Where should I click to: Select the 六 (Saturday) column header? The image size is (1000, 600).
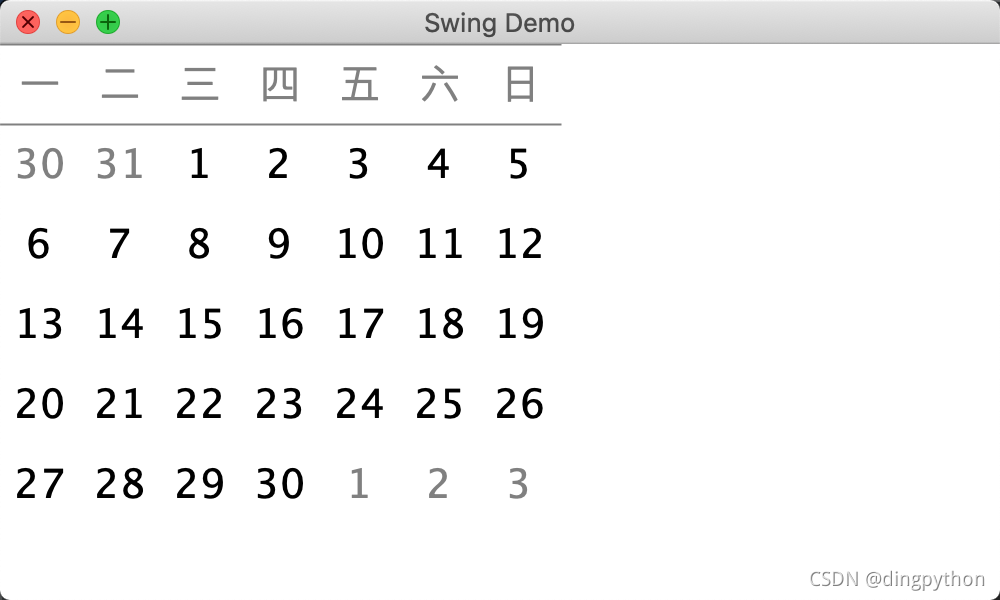pyautogui.click(x=440, y=84)
